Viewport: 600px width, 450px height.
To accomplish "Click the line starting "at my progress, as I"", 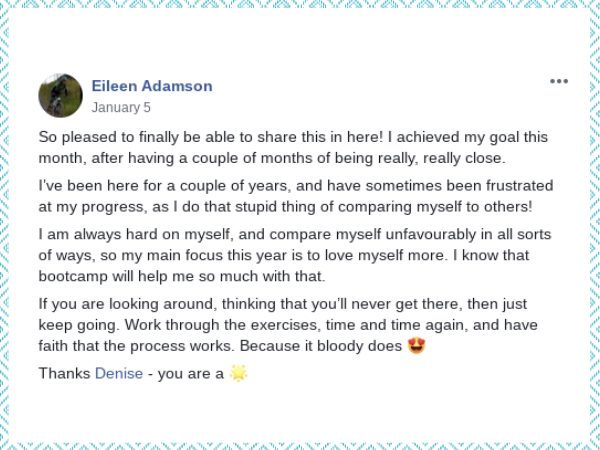I will tap(285, 207).
